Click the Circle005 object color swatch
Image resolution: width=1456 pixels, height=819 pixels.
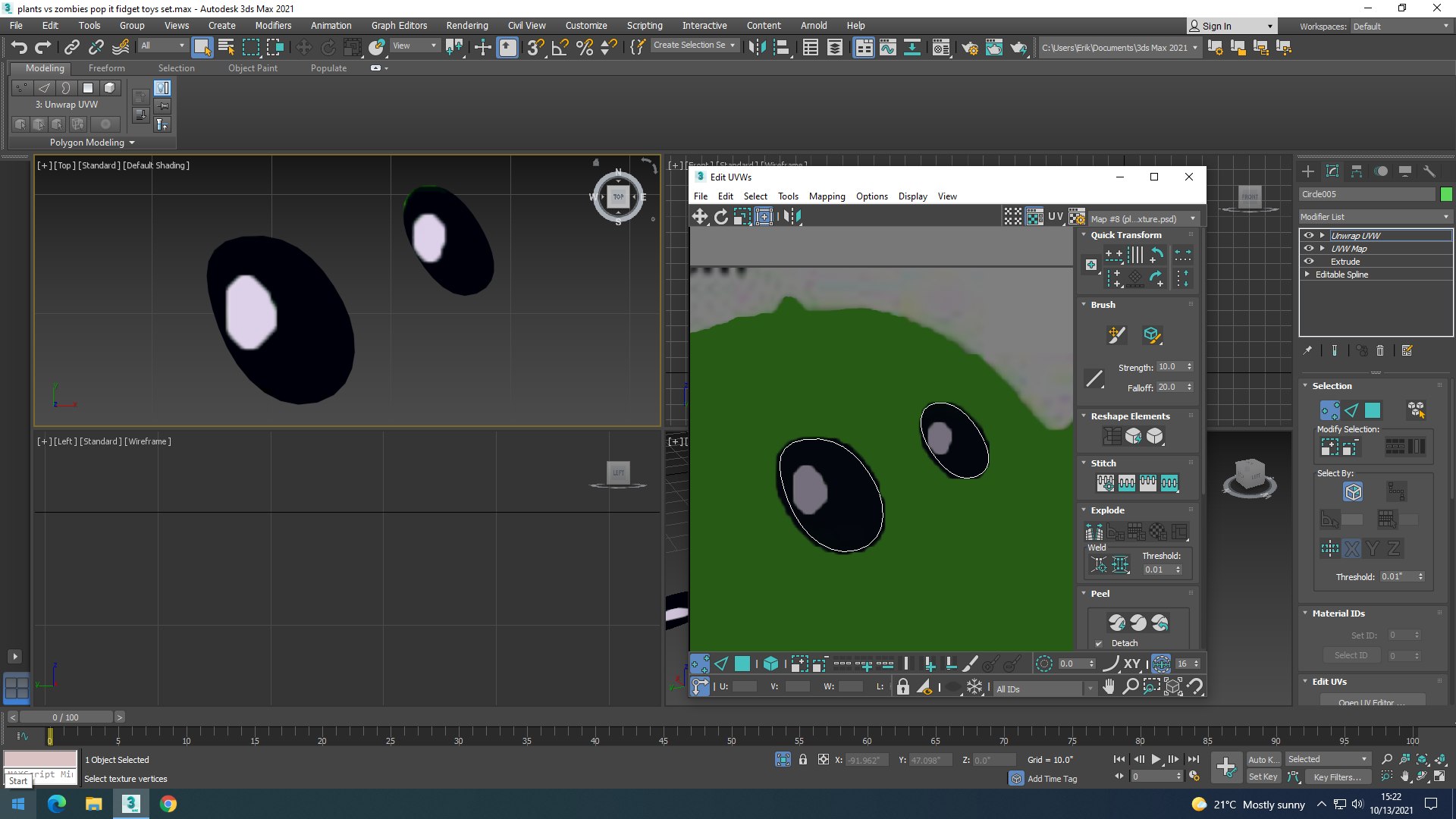click(x=1446, y=194)
